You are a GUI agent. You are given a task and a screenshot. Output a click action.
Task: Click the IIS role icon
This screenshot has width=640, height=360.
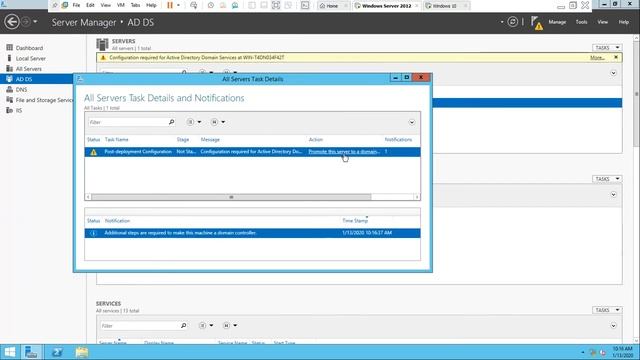[9, 110]
